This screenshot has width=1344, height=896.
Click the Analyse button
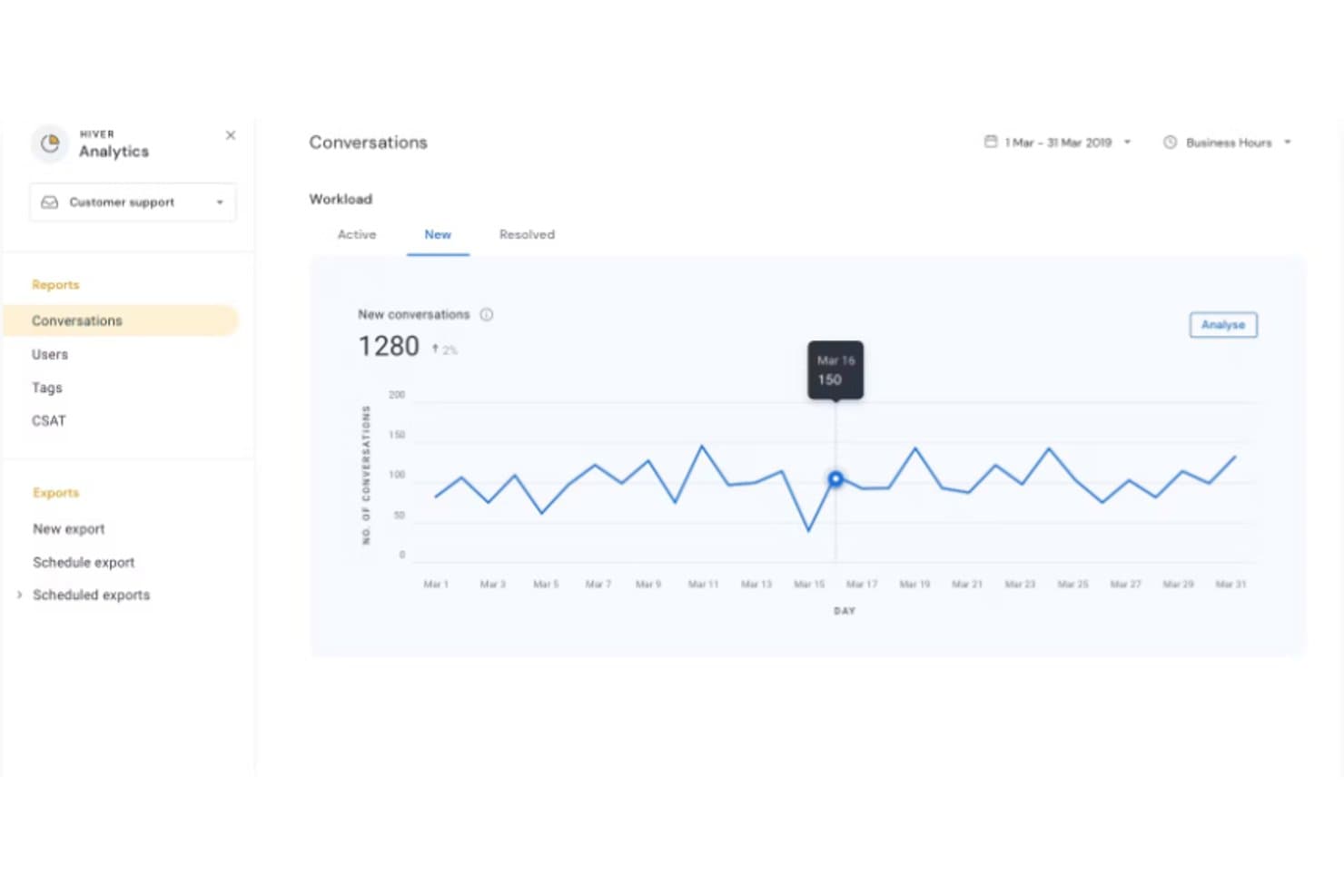[1223, 325]
